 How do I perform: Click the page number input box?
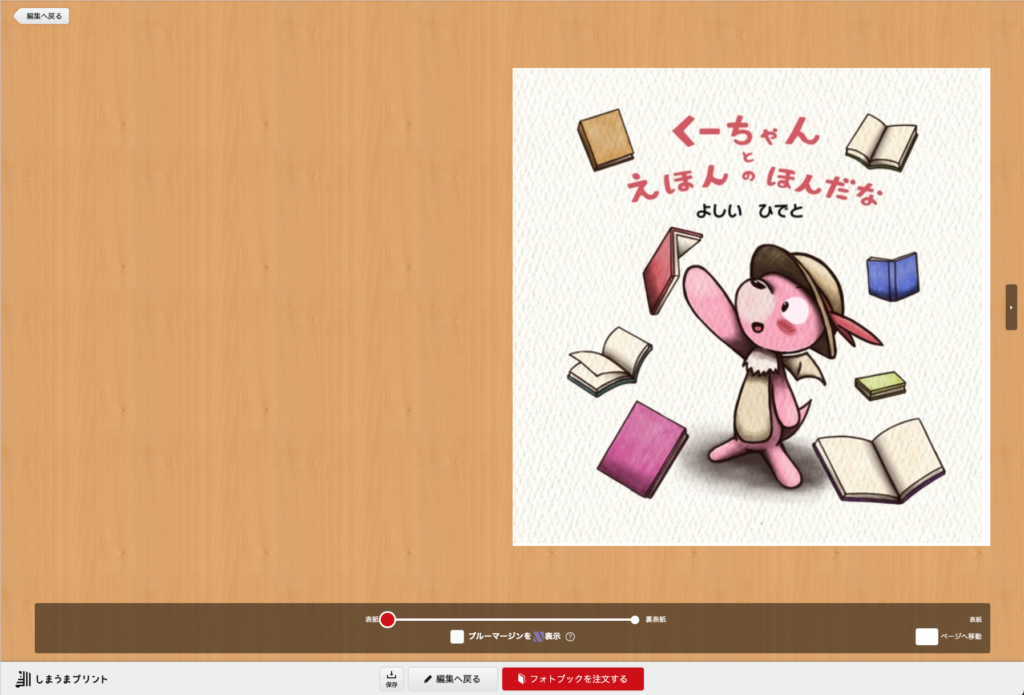[926, 636]
